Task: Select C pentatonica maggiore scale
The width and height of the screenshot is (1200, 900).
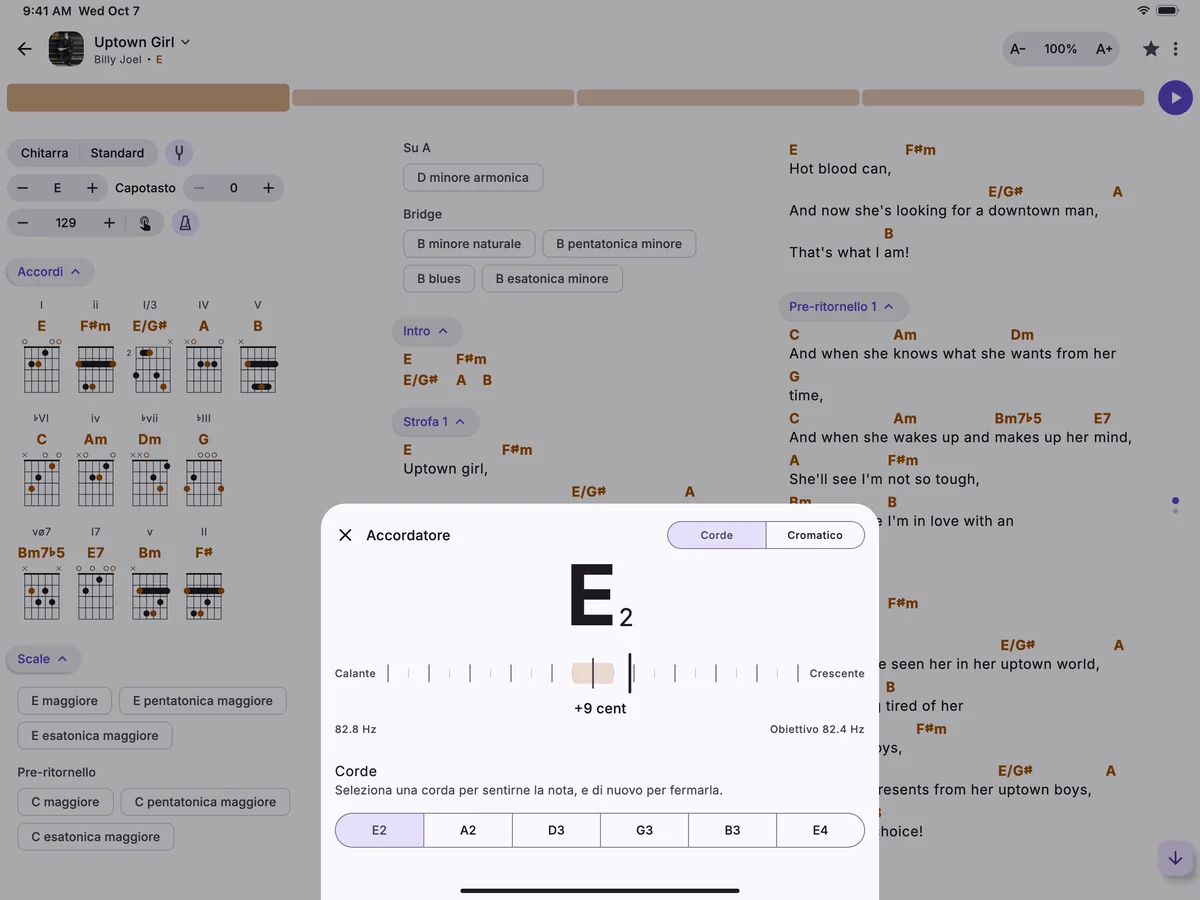Action: pyautogui.click(x=205, y=802)
